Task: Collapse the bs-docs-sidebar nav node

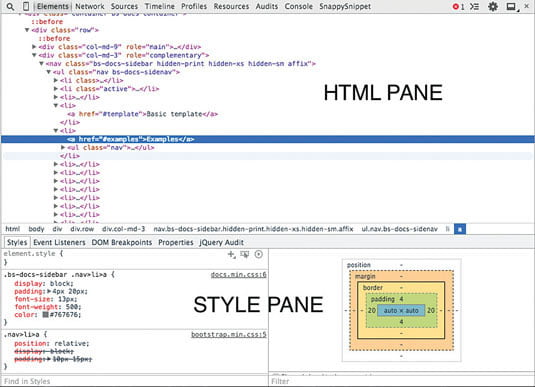Action: coord(41,63)
